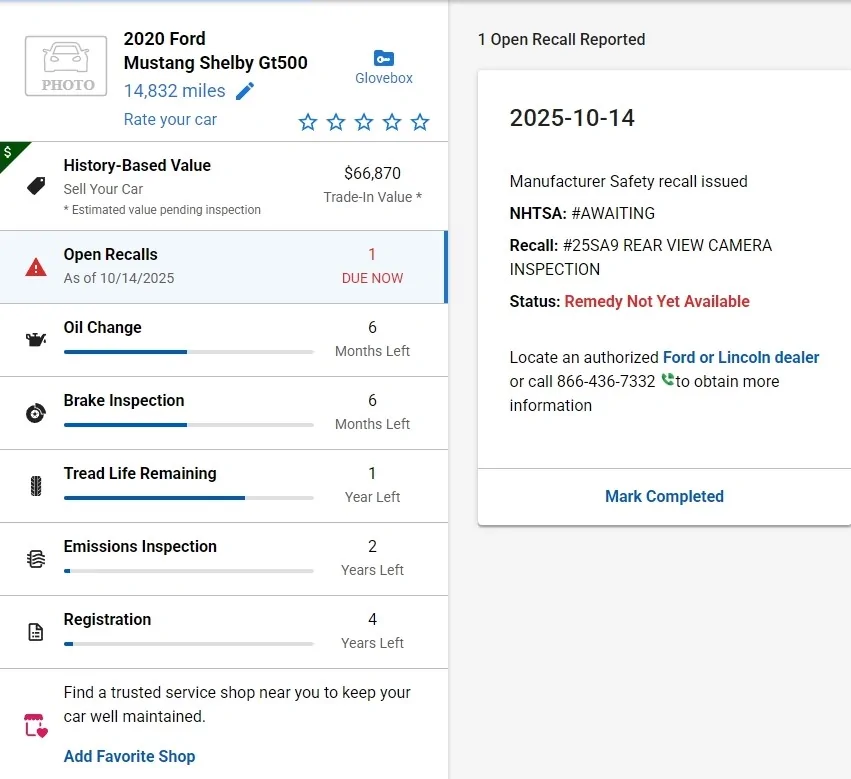Click the $66,870 trade-in value
This screenshot has width=851, height=779.
point(372,173)
